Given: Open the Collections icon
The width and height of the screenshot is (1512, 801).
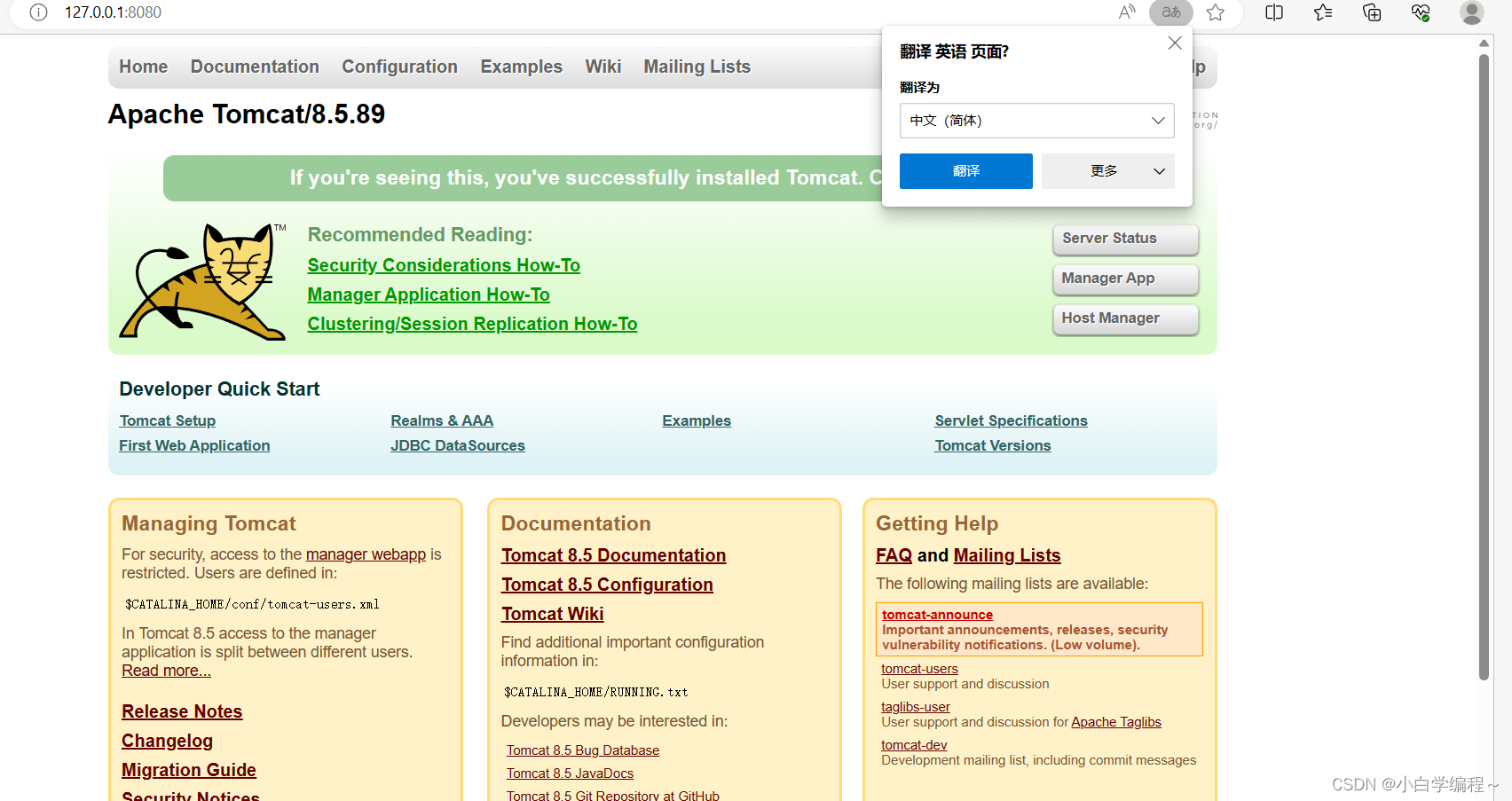Looking at the screenshot, I should (x=1372, y=12).
